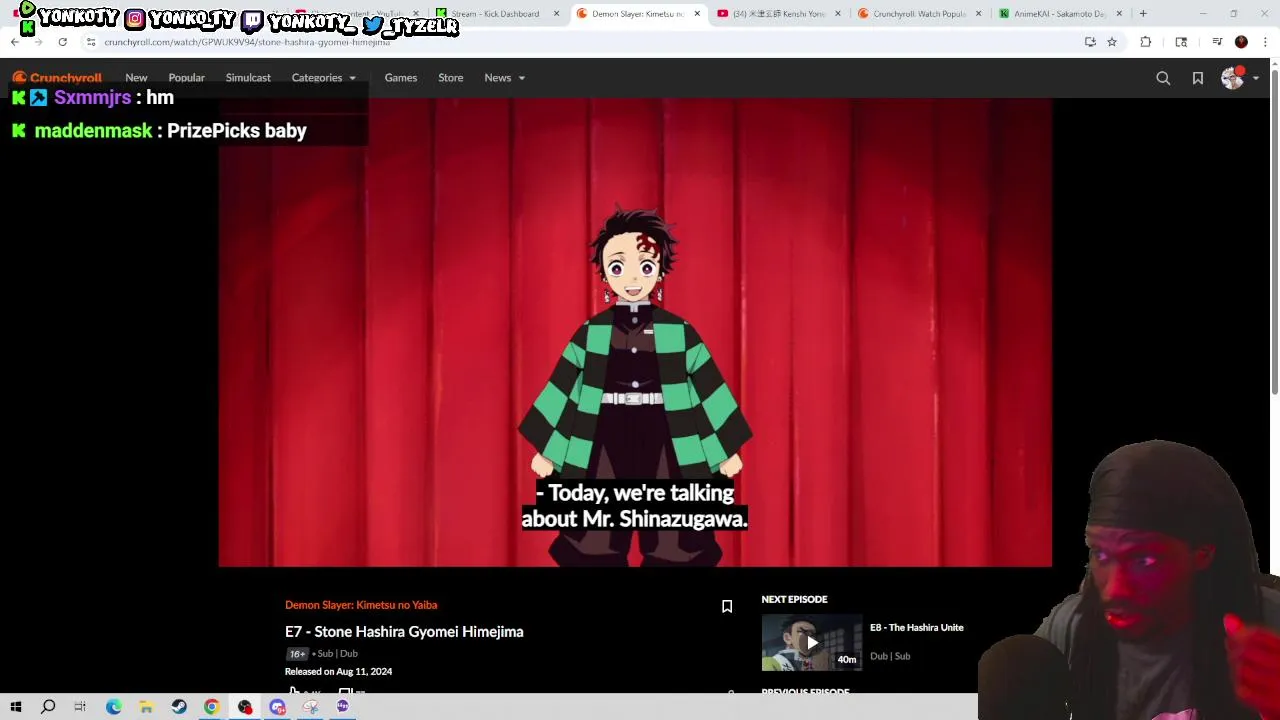Open a new browser tab
1280x720 pixels.
point(1143,14)
